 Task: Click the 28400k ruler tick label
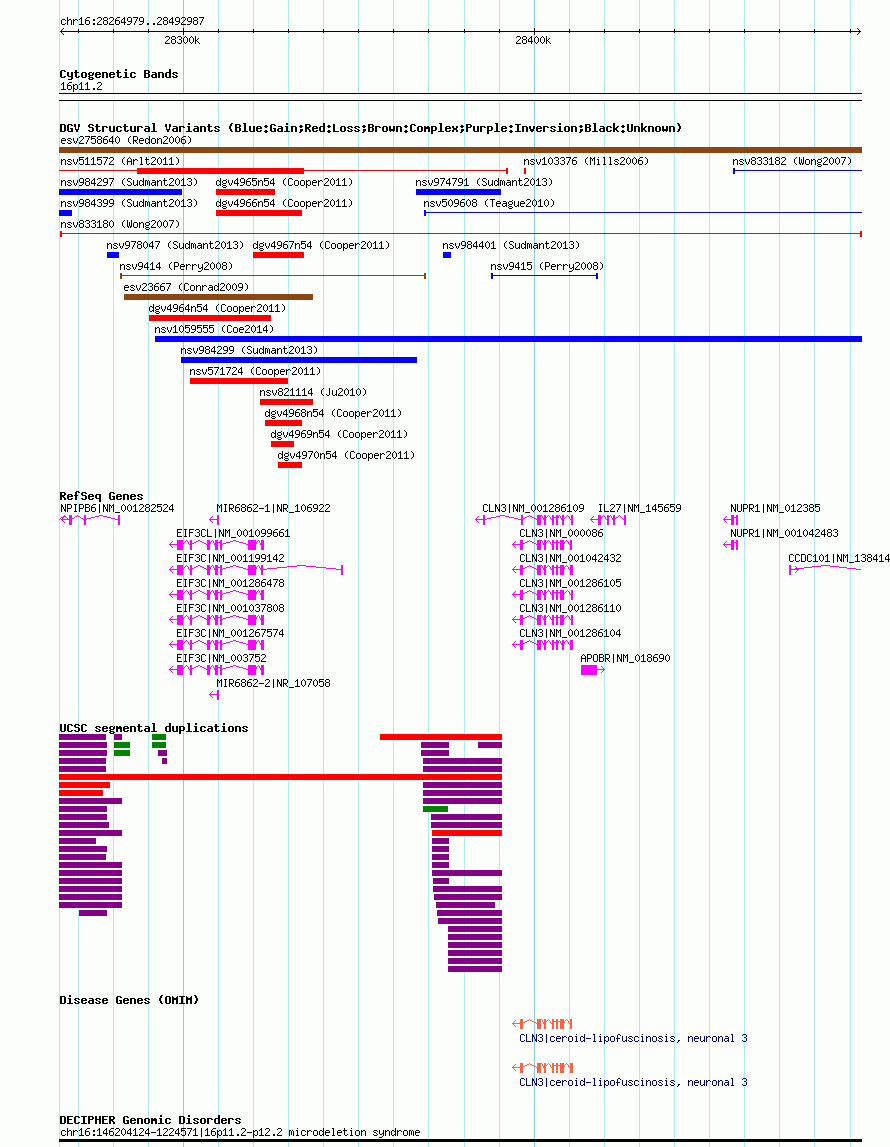[x=533, y=40]
